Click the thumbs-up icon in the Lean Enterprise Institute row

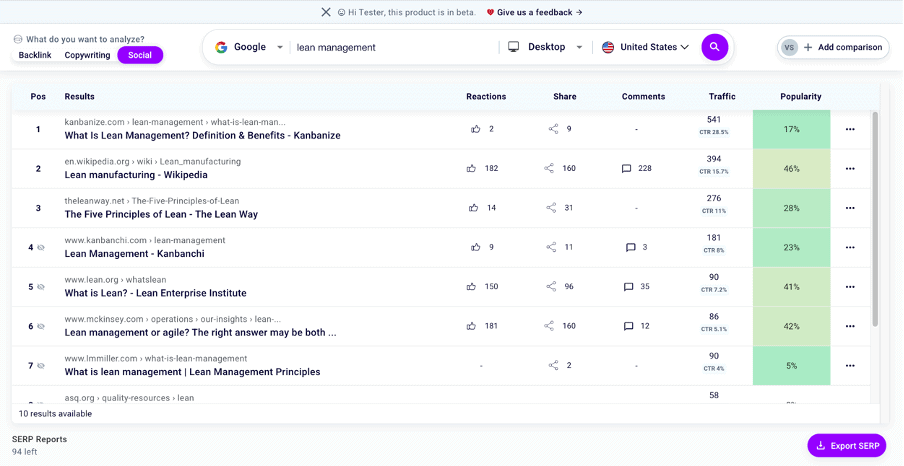(x=472, y=287)
